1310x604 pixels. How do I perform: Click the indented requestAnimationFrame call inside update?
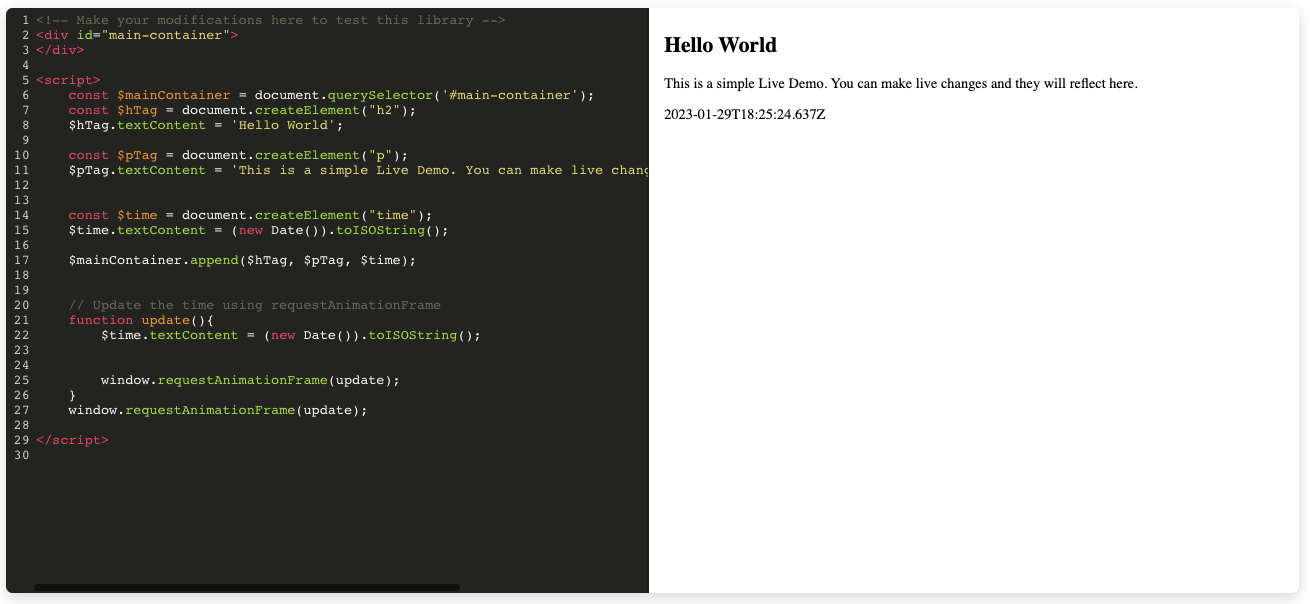pyautogui.click(x=250, y=380)
